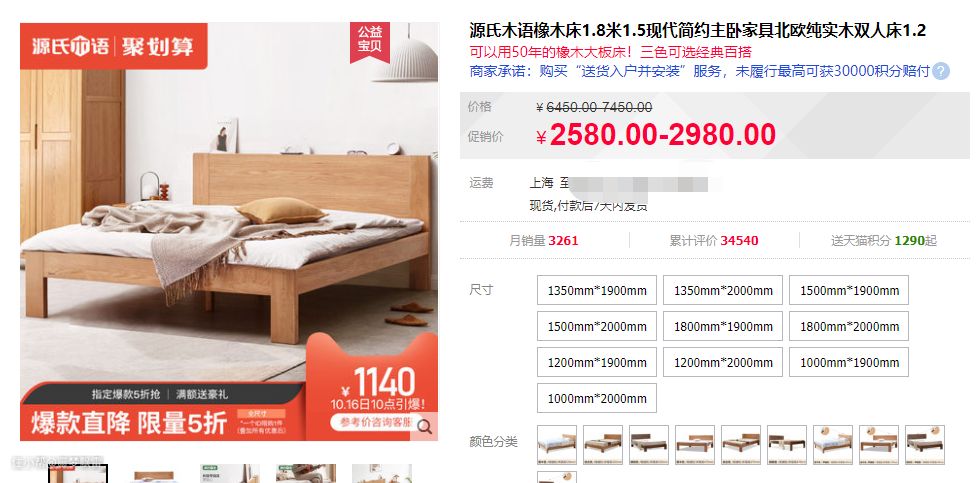Viewport: 978px width, 483px height.
Task: Choose the 1350mm*1900mm size option
Action: pos(597,290)
